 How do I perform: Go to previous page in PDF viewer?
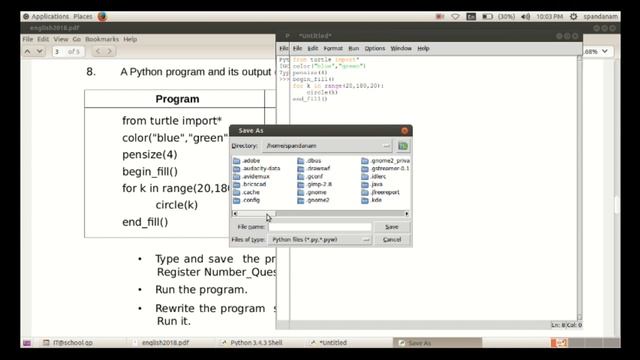coord(27,51)
